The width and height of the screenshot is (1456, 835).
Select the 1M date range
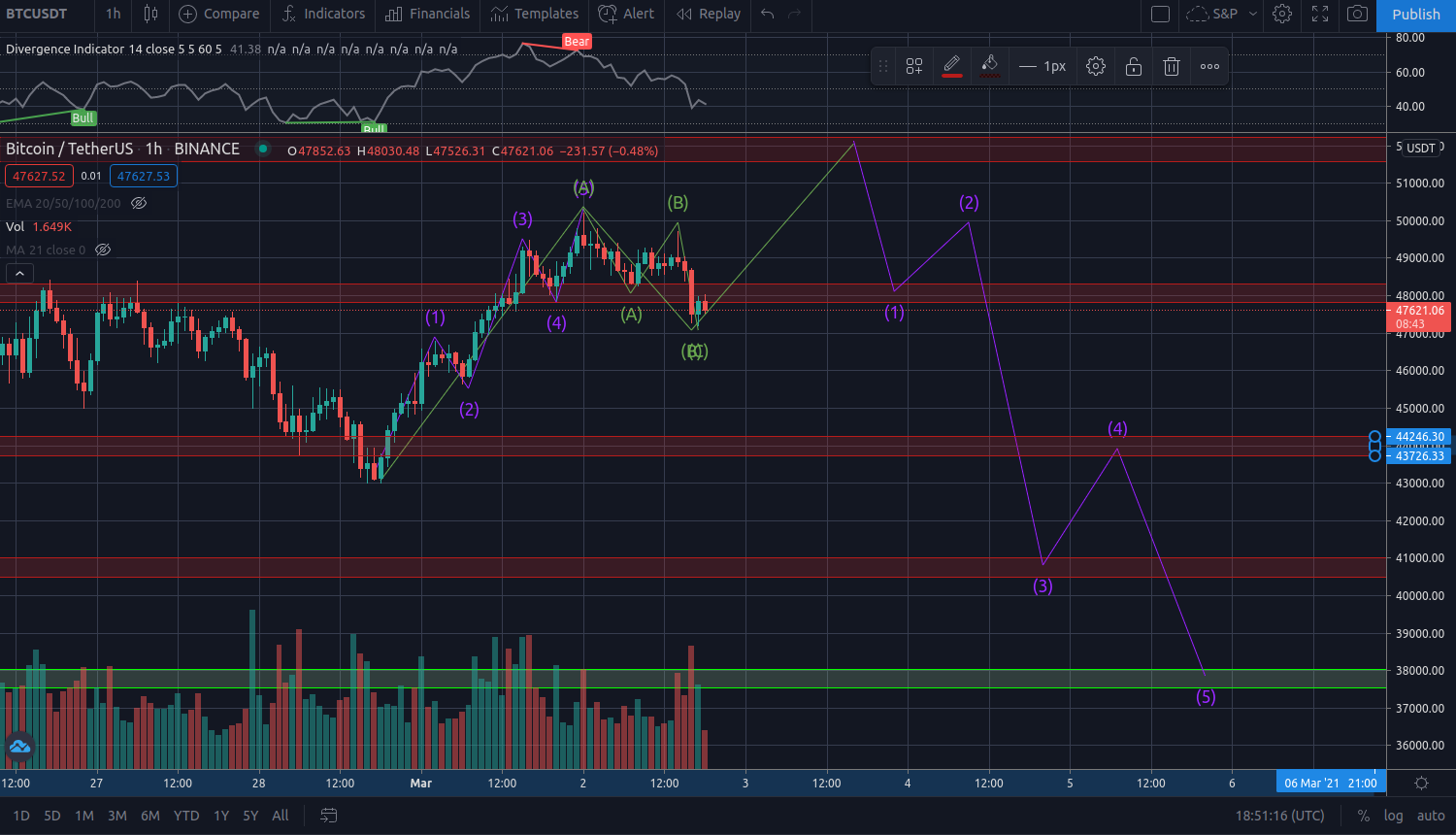click(84, 816)
